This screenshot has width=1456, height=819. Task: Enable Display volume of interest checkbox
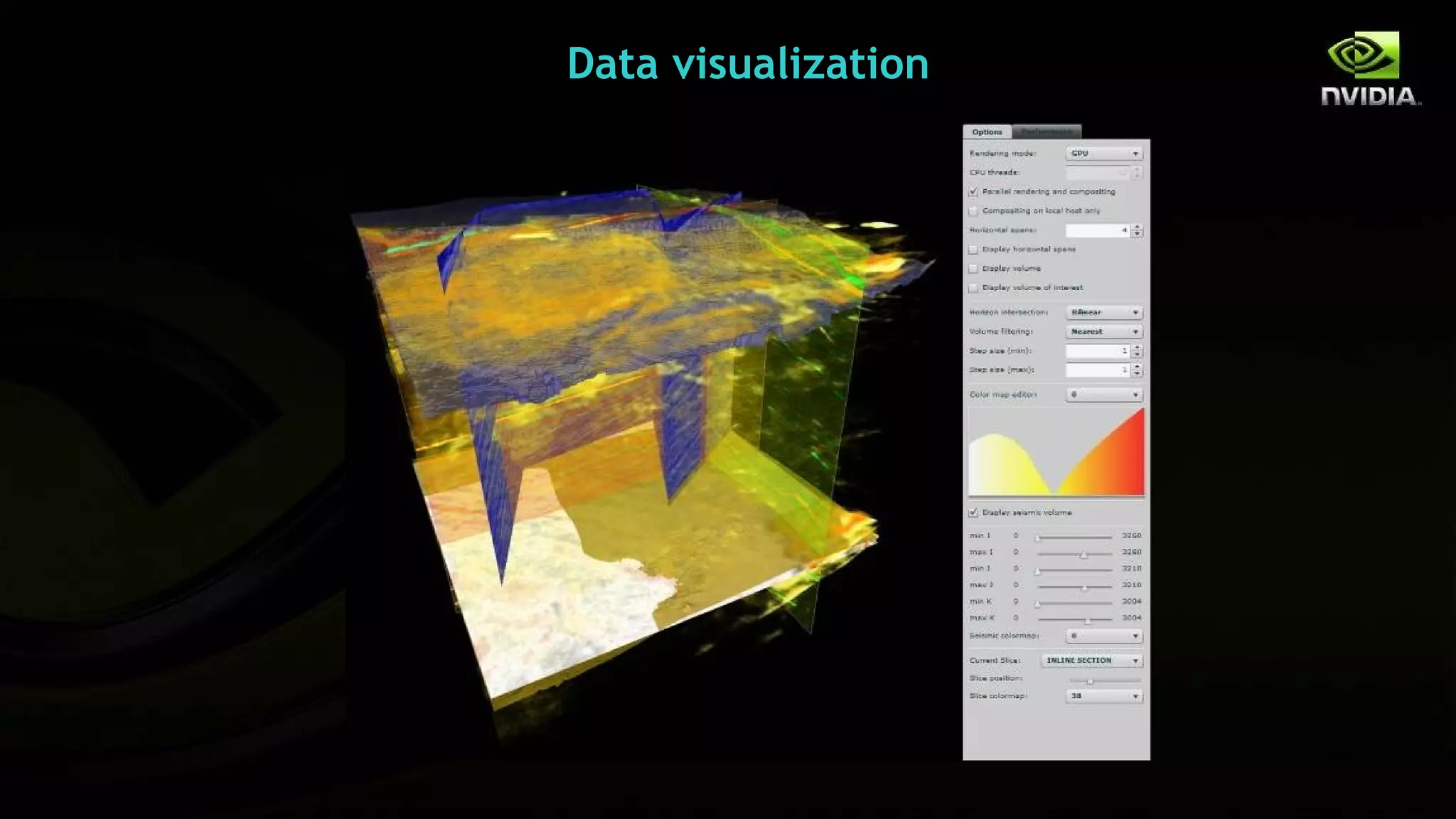(x=973, y=288)
